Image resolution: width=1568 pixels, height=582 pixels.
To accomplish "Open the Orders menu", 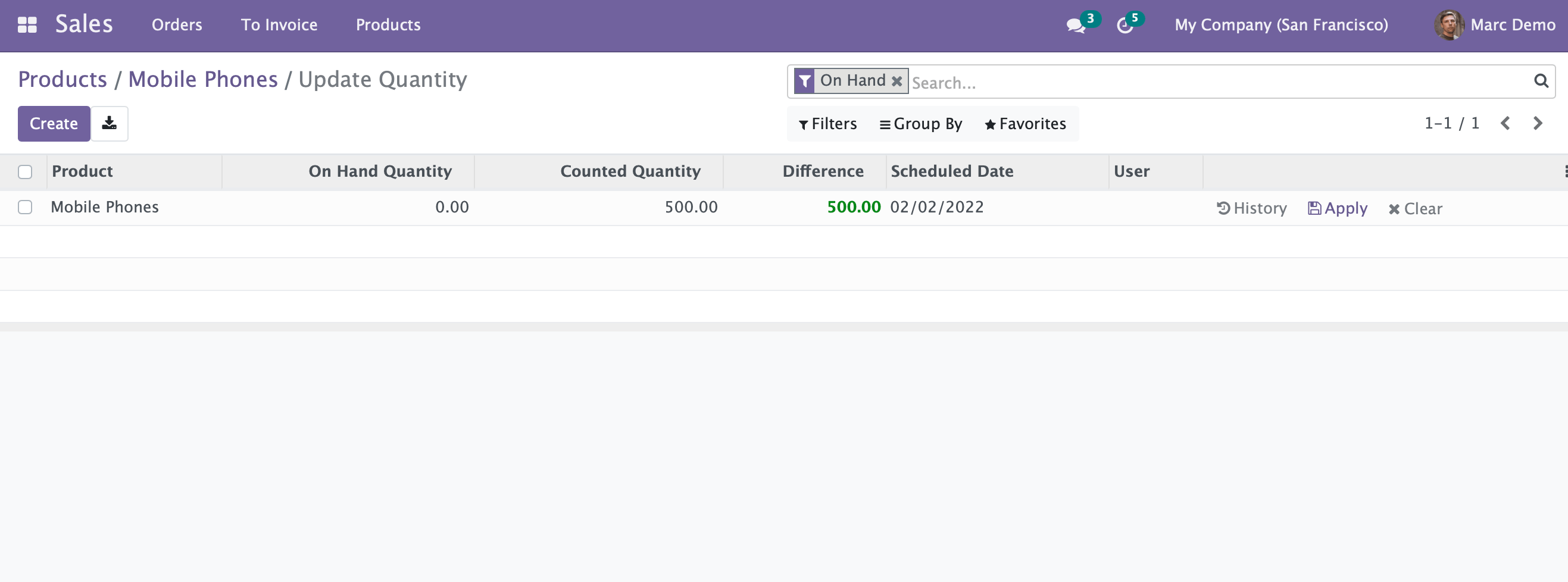I will click(x=177, y=25).
